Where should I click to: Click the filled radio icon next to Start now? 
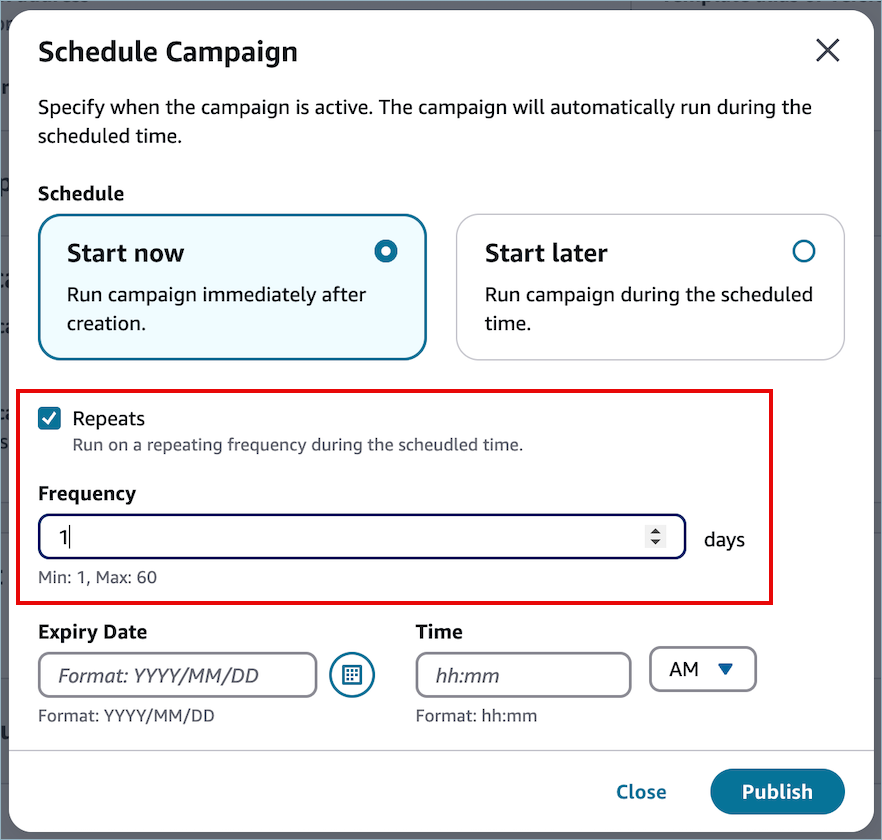[385, 251]
